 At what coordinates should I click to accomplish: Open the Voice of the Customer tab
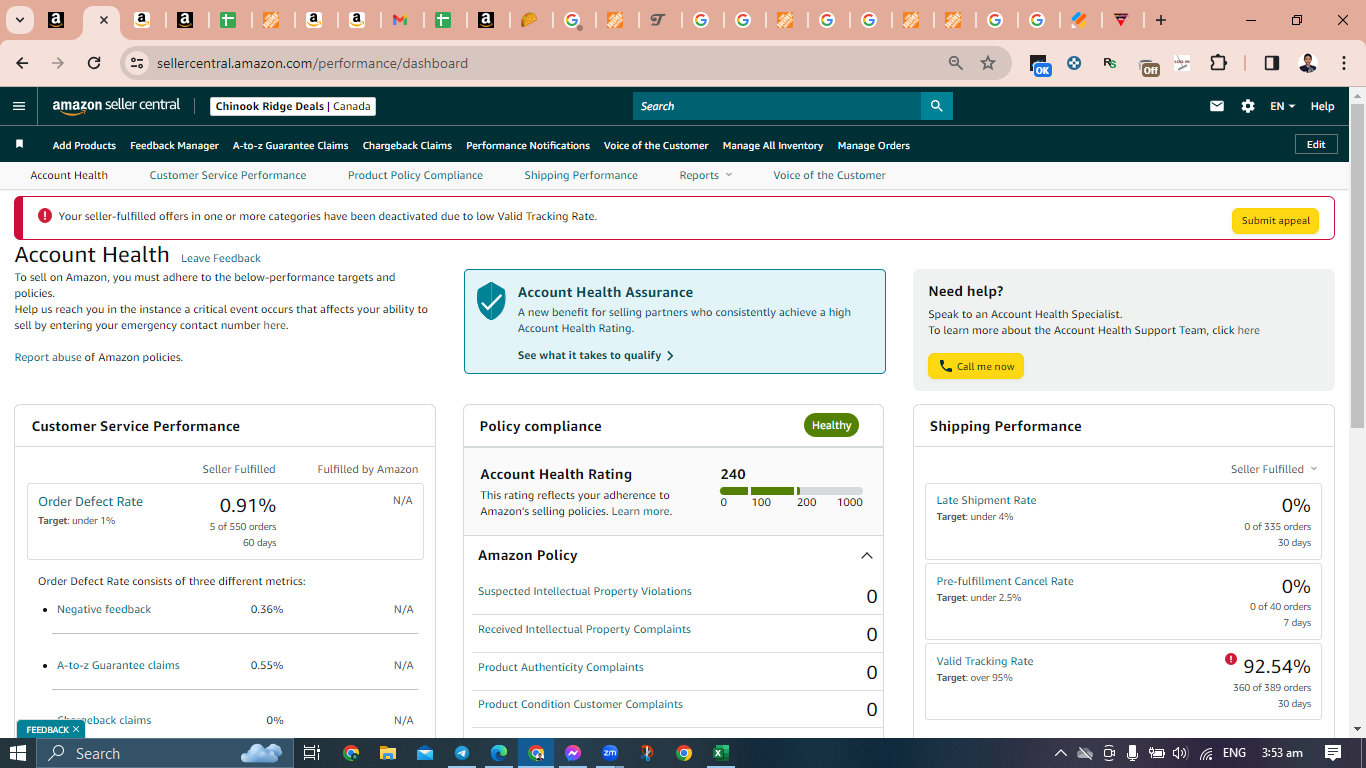829,175
